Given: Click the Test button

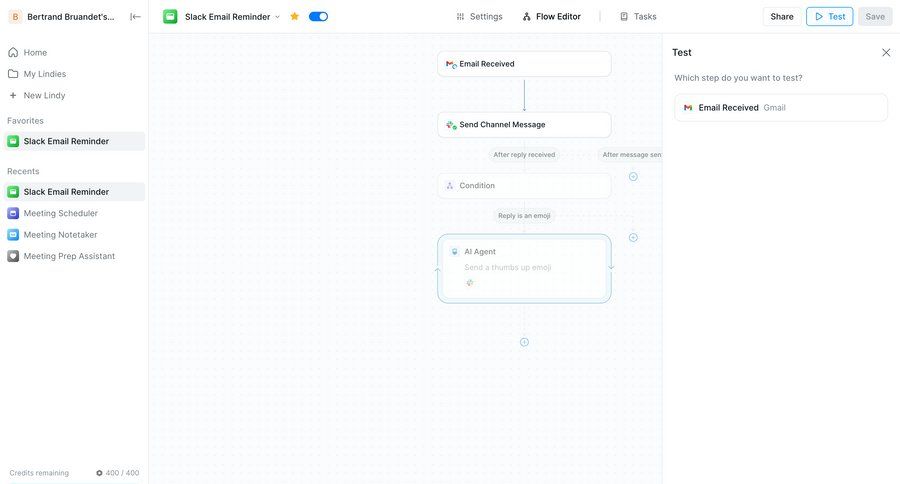Looking at the screenshot, I should coord(829,17).
